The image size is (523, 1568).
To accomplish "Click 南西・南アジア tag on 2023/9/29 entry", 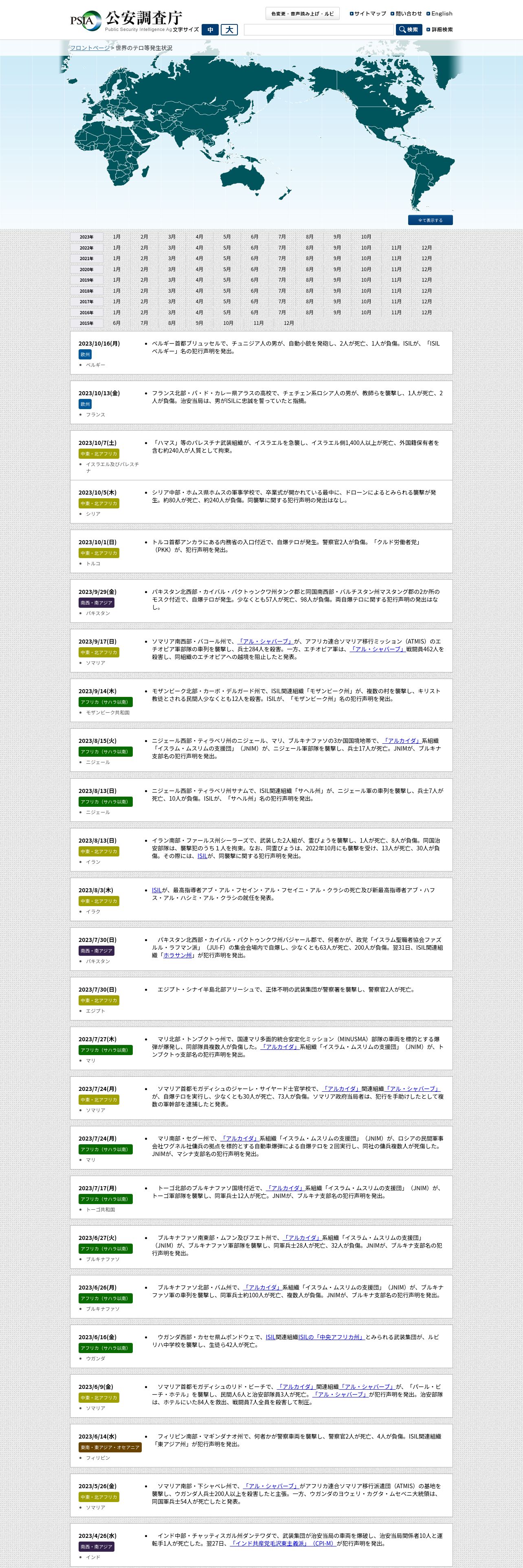I will 96,602.
